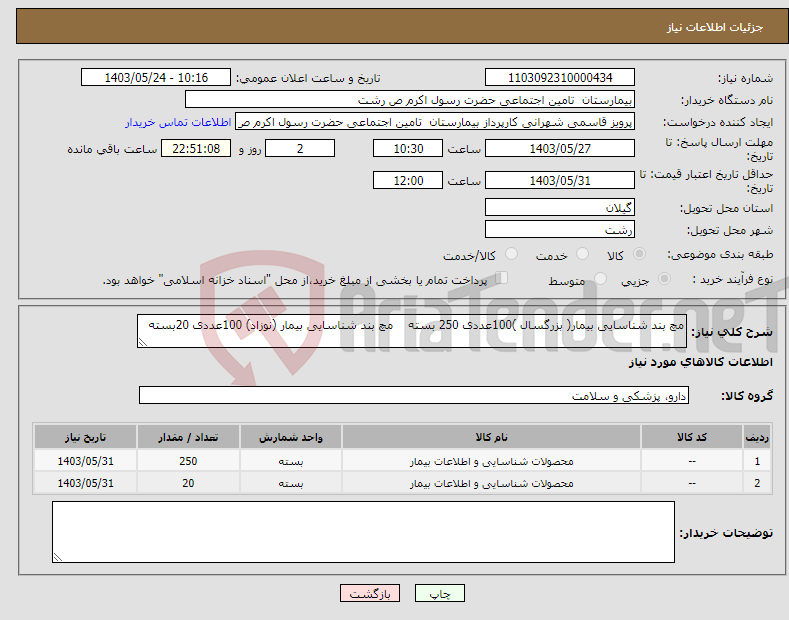Screen dimensions: 789x620
Task: Click the تاریخ نیاز column header
Action: coord(86,437)
